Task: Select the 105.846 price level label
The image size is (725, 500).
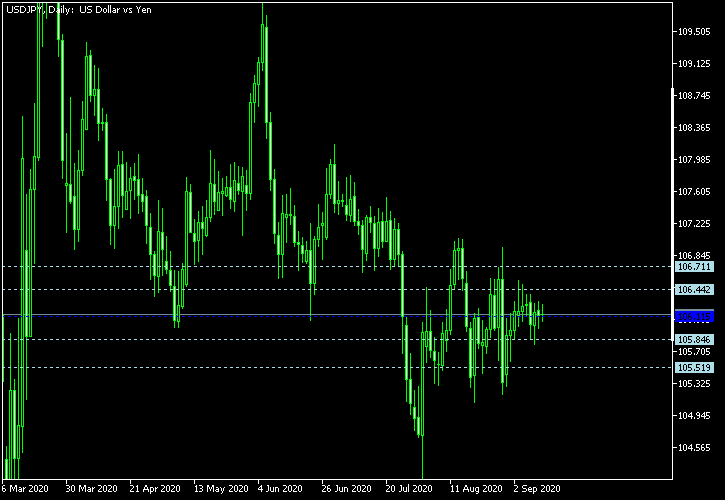Action: pyautogui.click(x=694, y=340)
